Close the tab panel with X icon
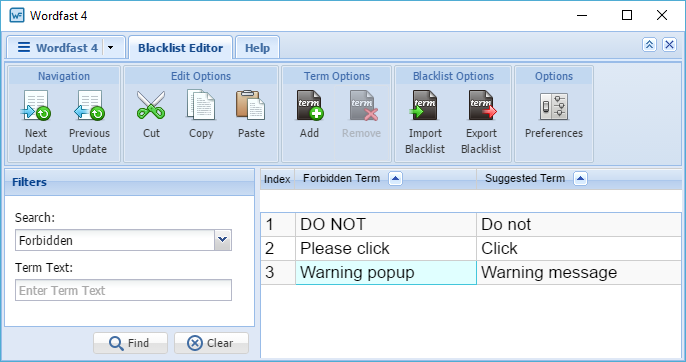The height and width of the screenshot is (362, 686). point(669,45)
